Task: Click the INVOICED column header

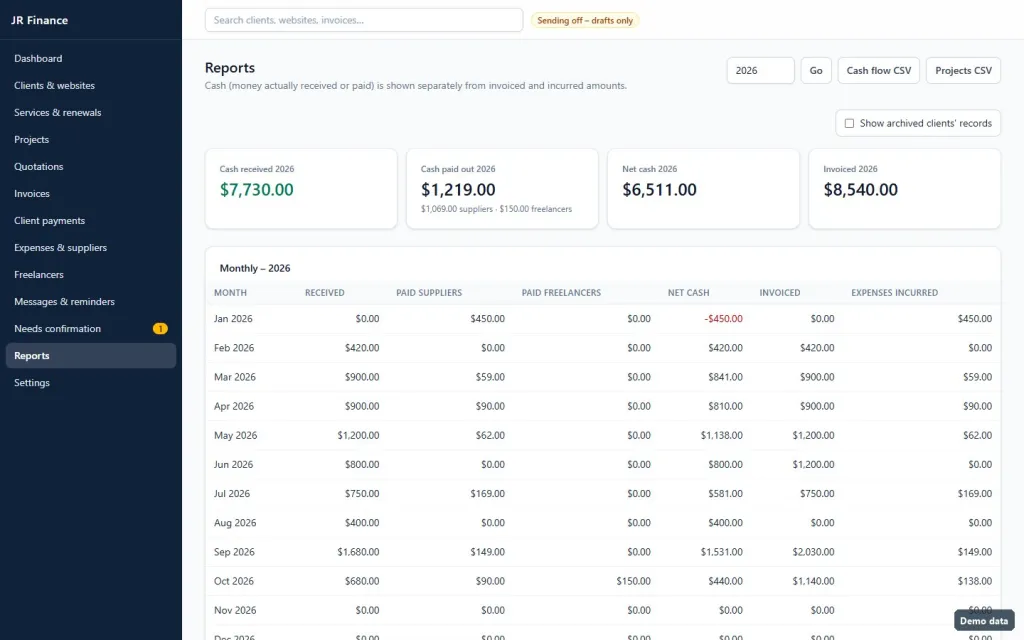Action: point(780,293)
